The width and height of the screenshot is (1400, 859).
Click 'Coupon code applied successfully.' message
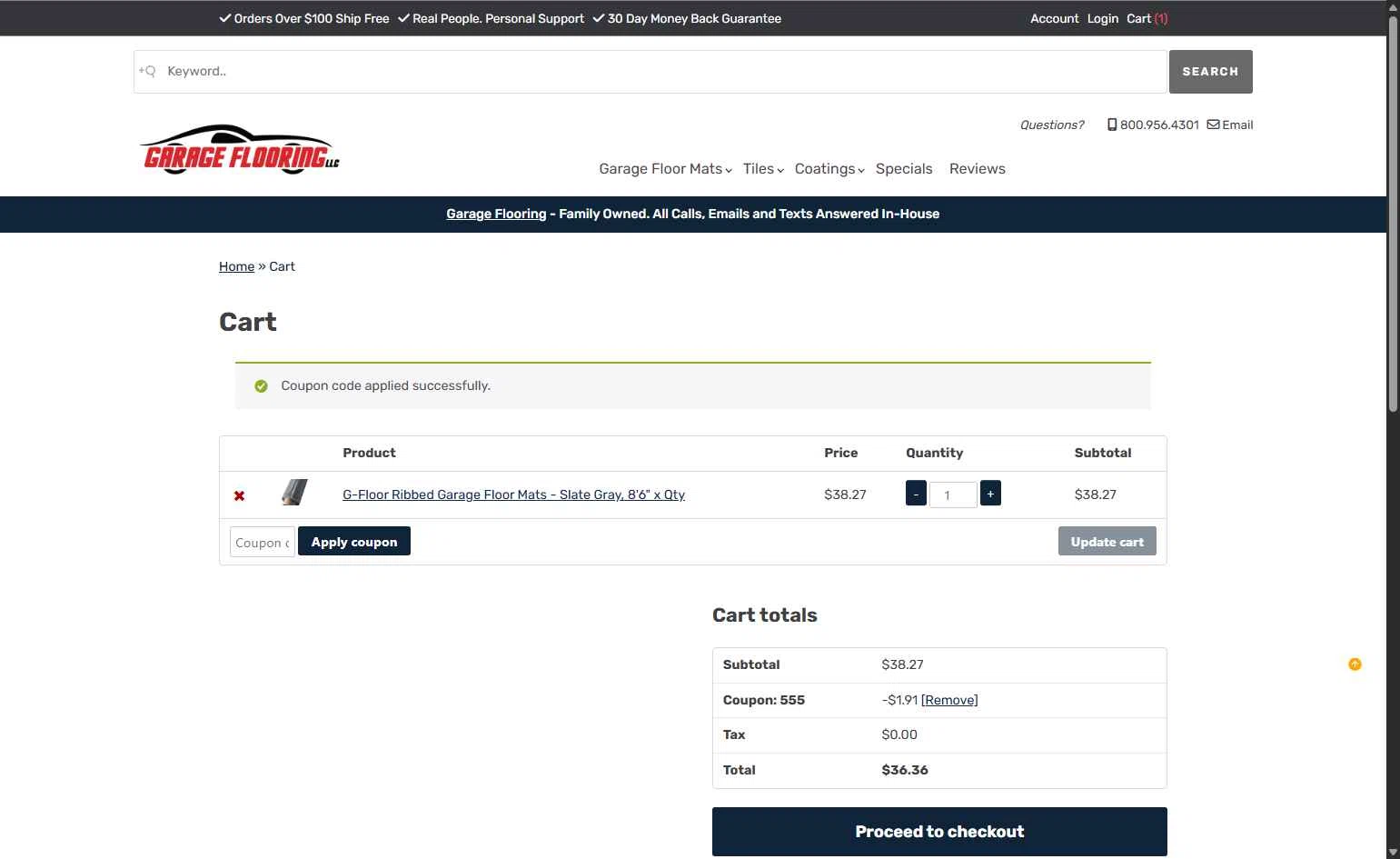point(385,385)
